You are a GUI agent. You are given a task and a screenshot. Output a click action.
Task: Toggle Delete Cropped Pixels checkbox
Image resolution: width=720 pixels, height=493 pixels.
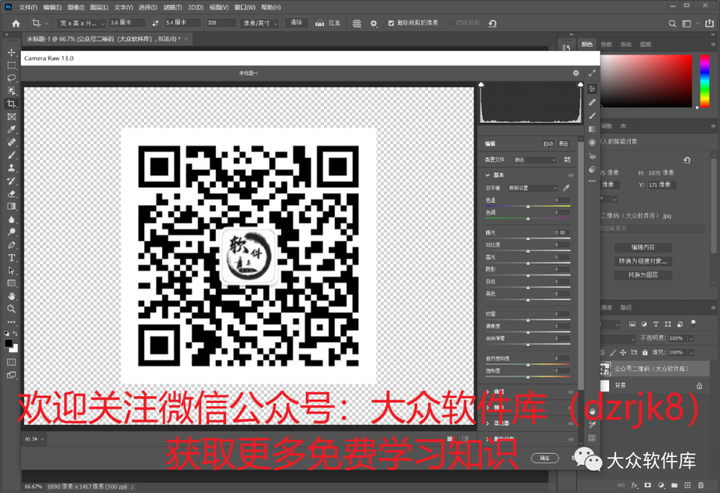[x=391, y=23]
